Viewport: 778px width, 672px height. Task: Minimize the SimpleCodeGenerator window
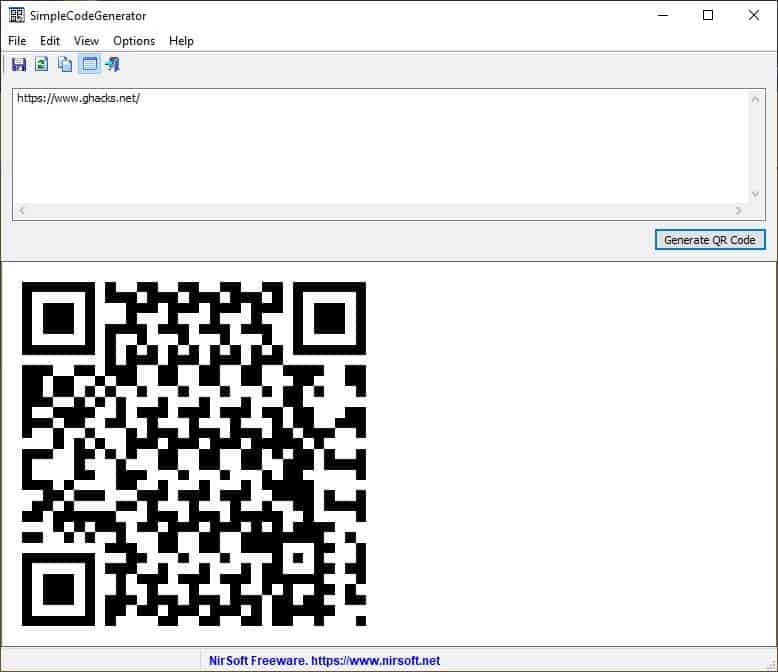click(663, 15)
